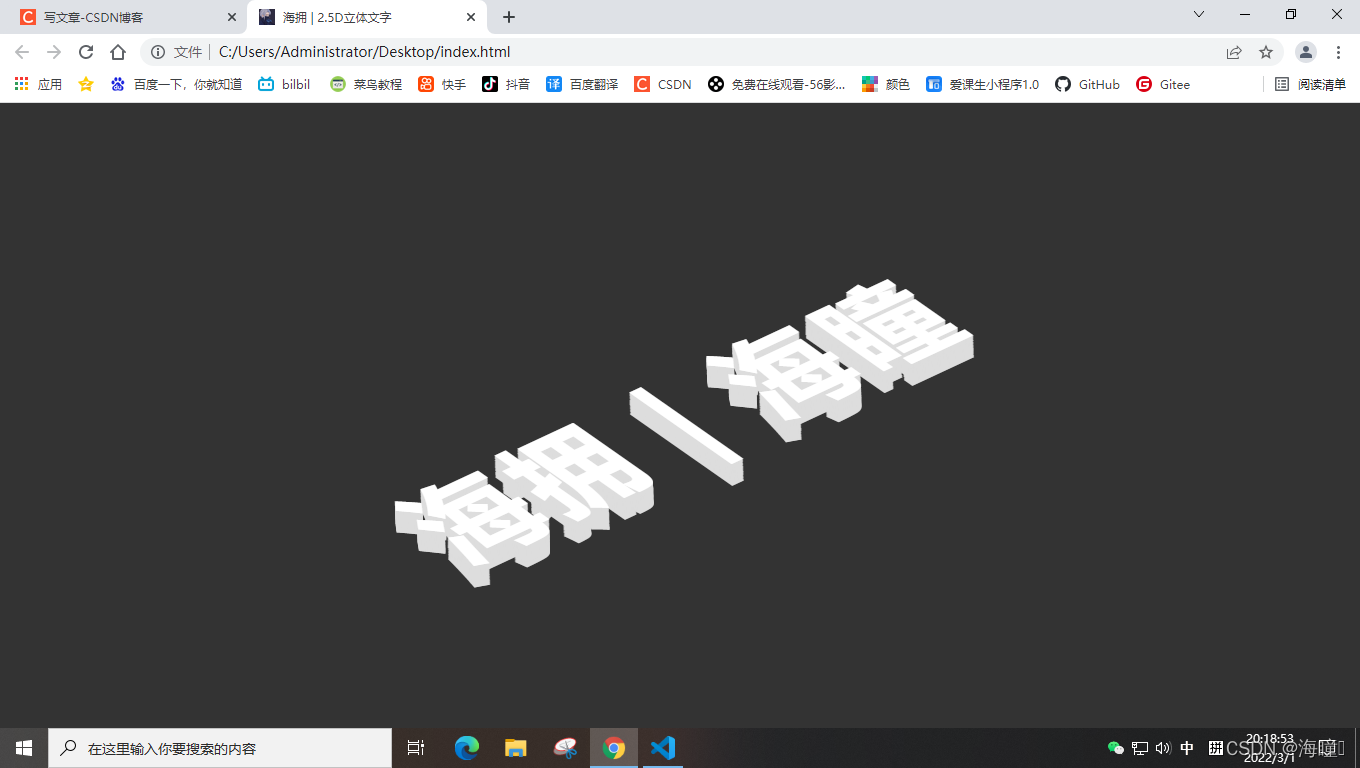Switch to Chrome on the taskbar
Viewport: 1360px width, 768px height.
click(x=614, y=748)
